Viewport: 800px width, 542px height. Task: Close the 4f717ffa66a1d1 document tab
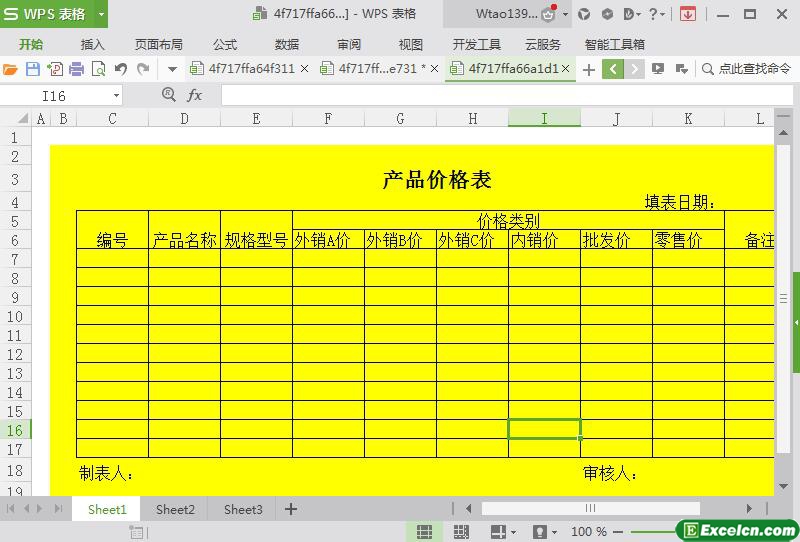(x=565, y=68)
